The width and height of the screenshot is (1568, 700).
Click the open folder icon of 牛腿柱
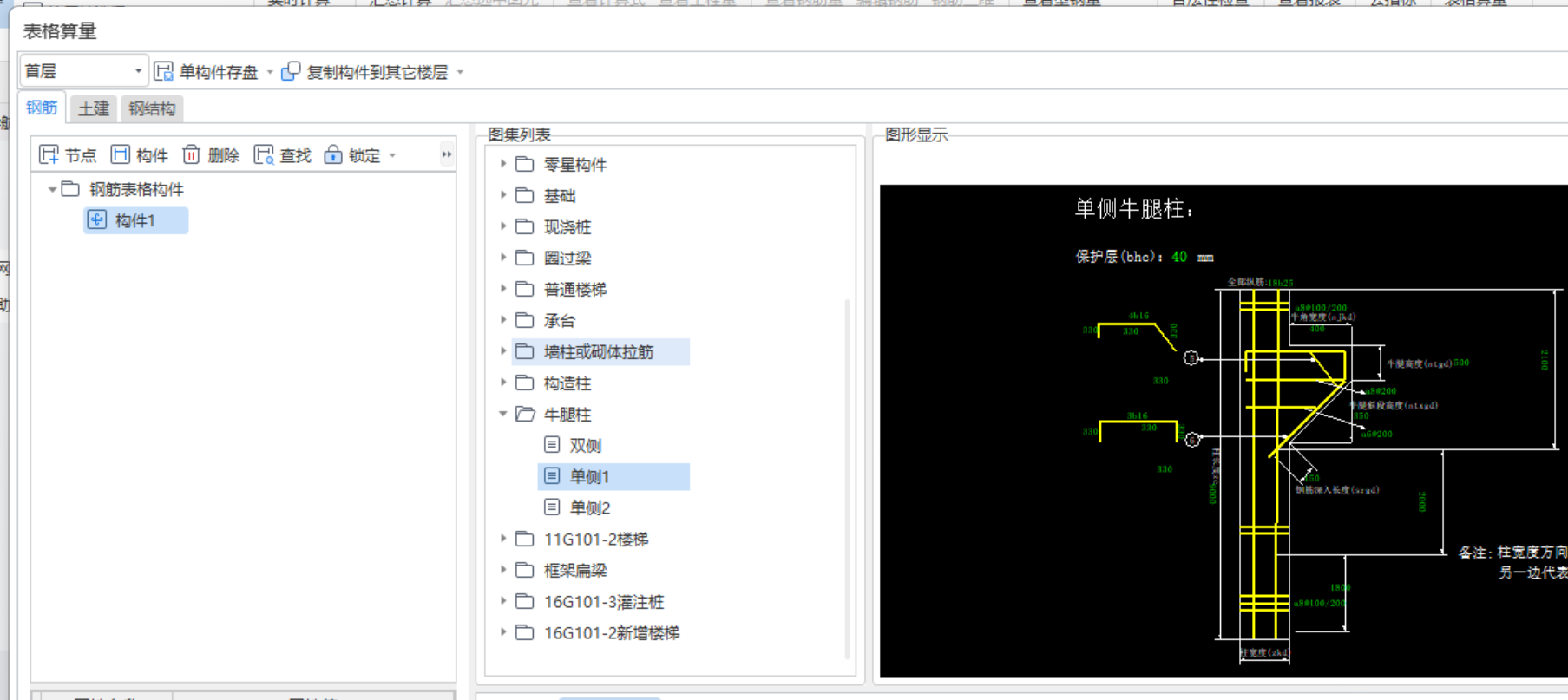525,414
